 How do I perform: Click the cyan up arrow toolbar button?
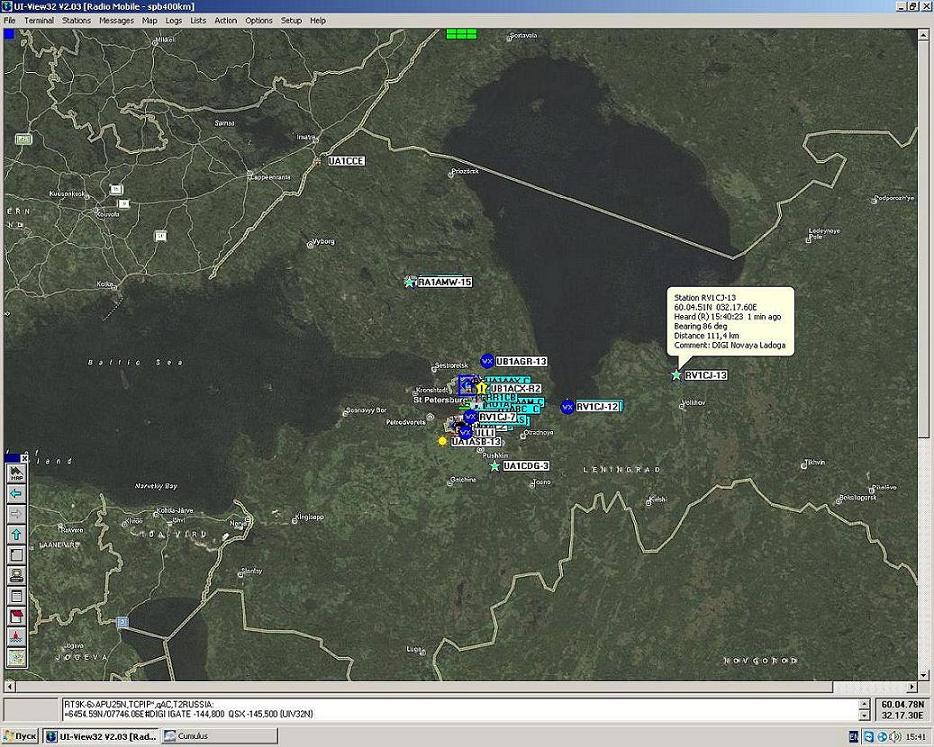tap(16, 535)
